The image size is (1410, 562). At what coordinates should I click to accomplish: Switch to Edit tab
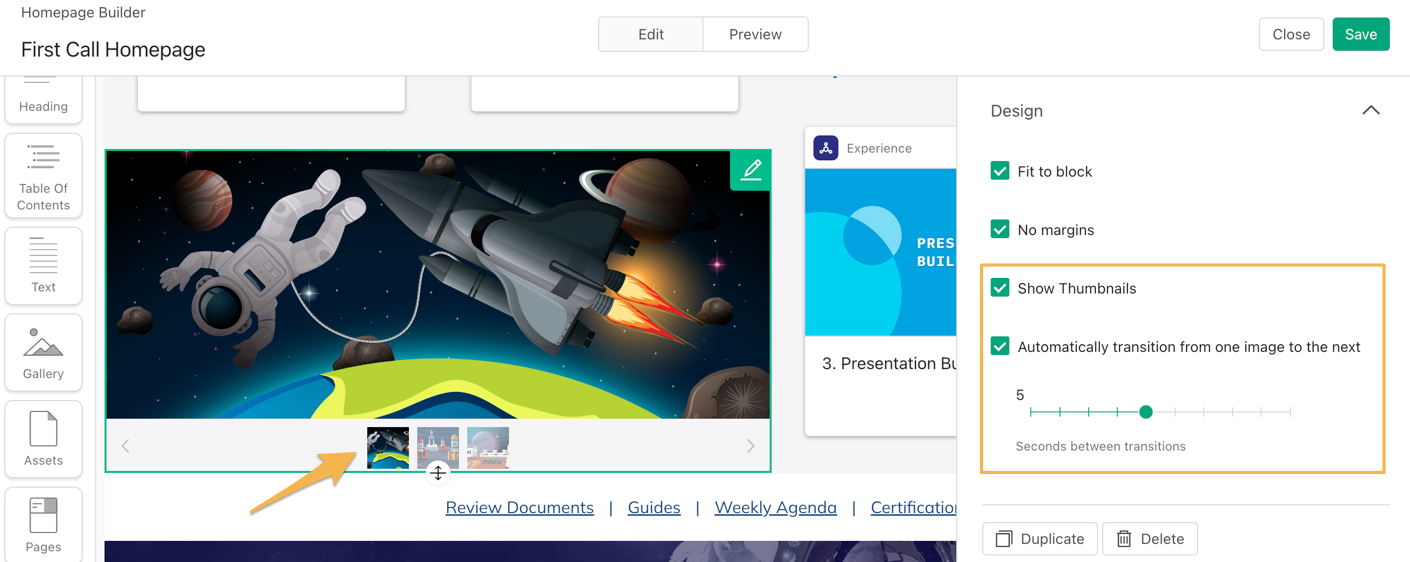click(651, 34)
